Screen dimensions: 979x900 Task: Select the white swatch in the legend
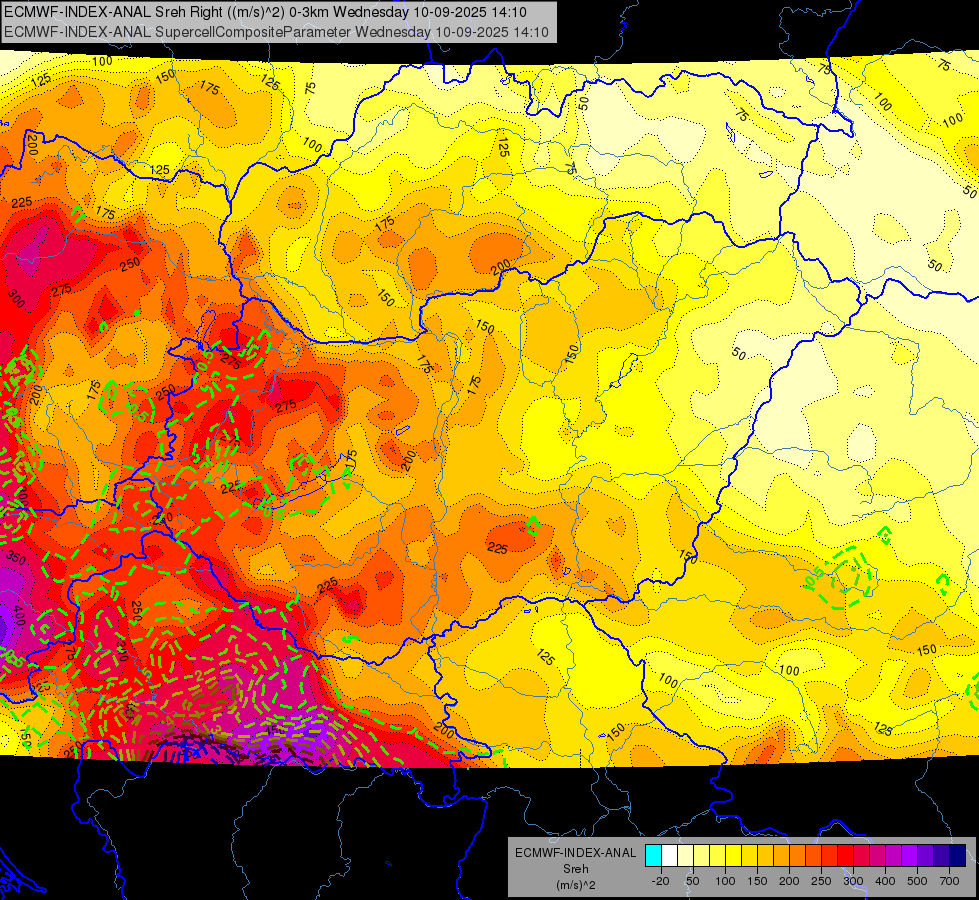pos(669,855)
